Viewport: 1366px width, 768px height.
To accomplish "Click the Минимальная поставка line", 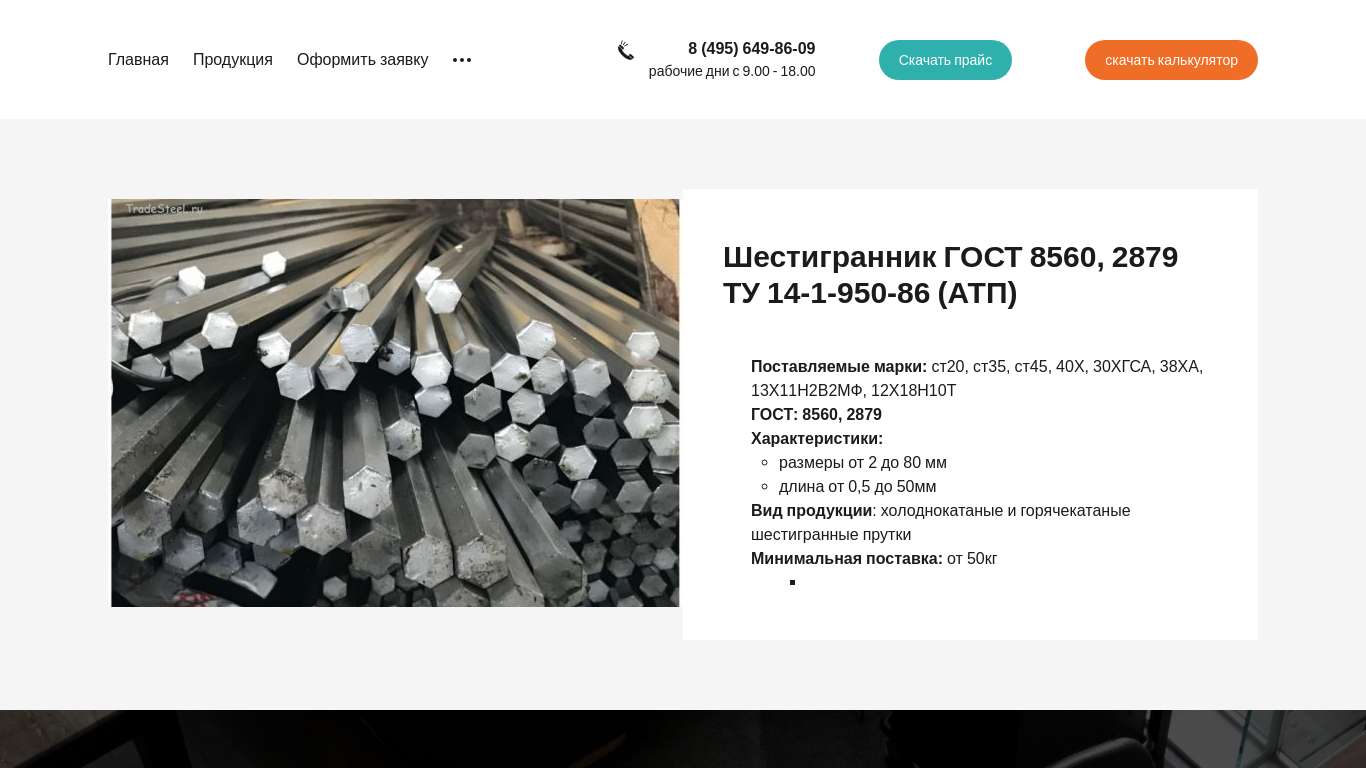I will tap(874, 558).
